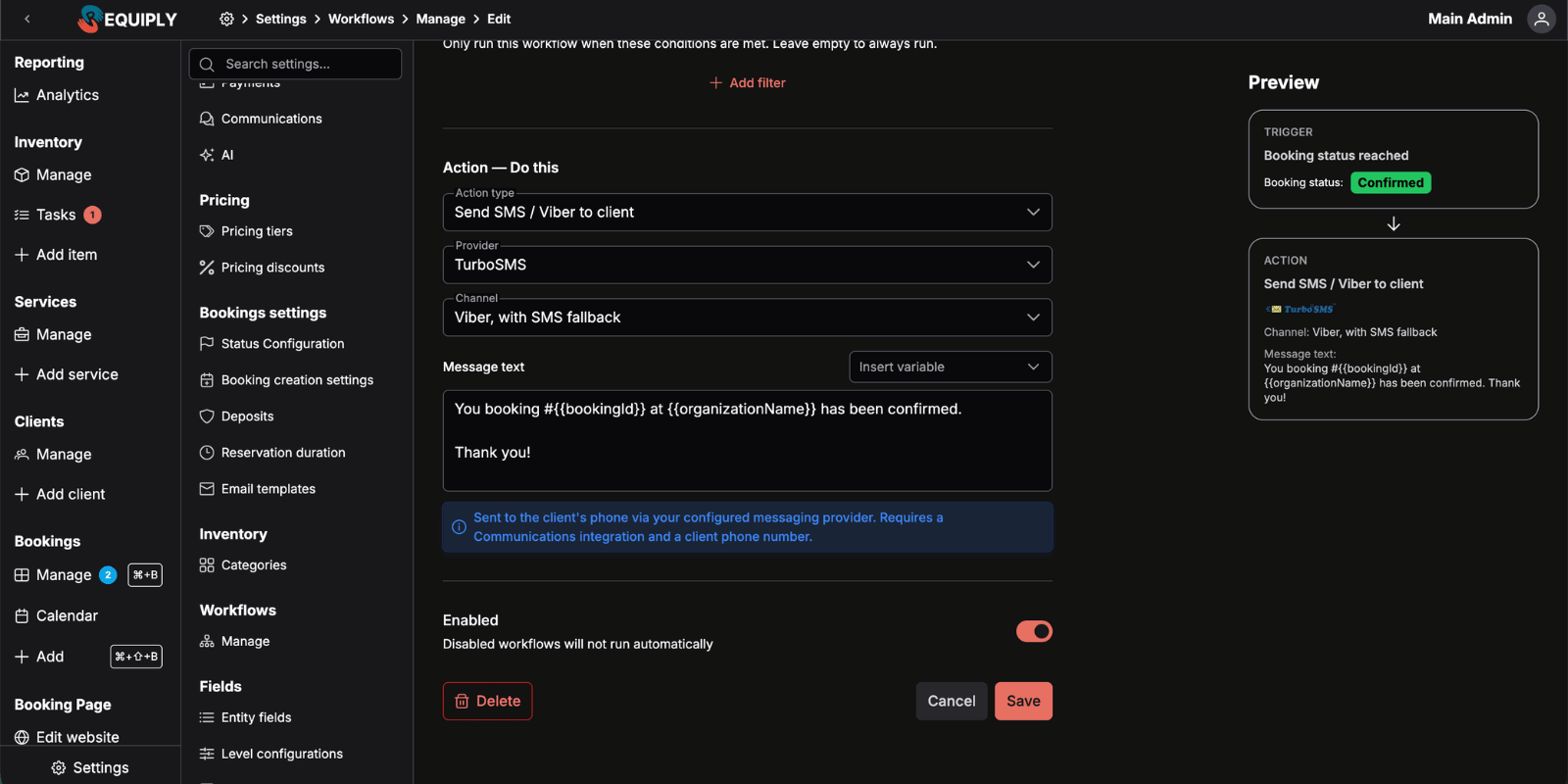
Task: Open Settings at sidebar bottom
Action: pos(90,767)
